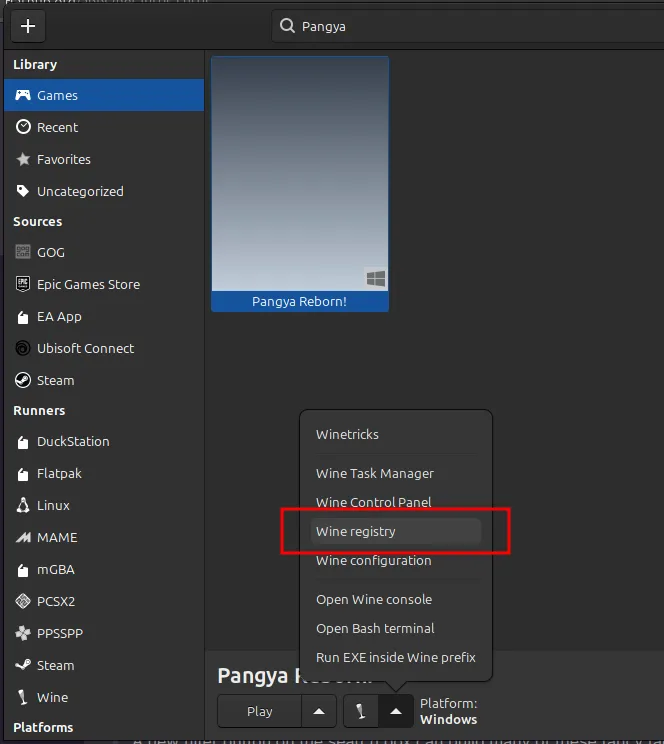Collapse the Wine options arrow button
The width and height of the screenshot is (664, 744).
396,711
